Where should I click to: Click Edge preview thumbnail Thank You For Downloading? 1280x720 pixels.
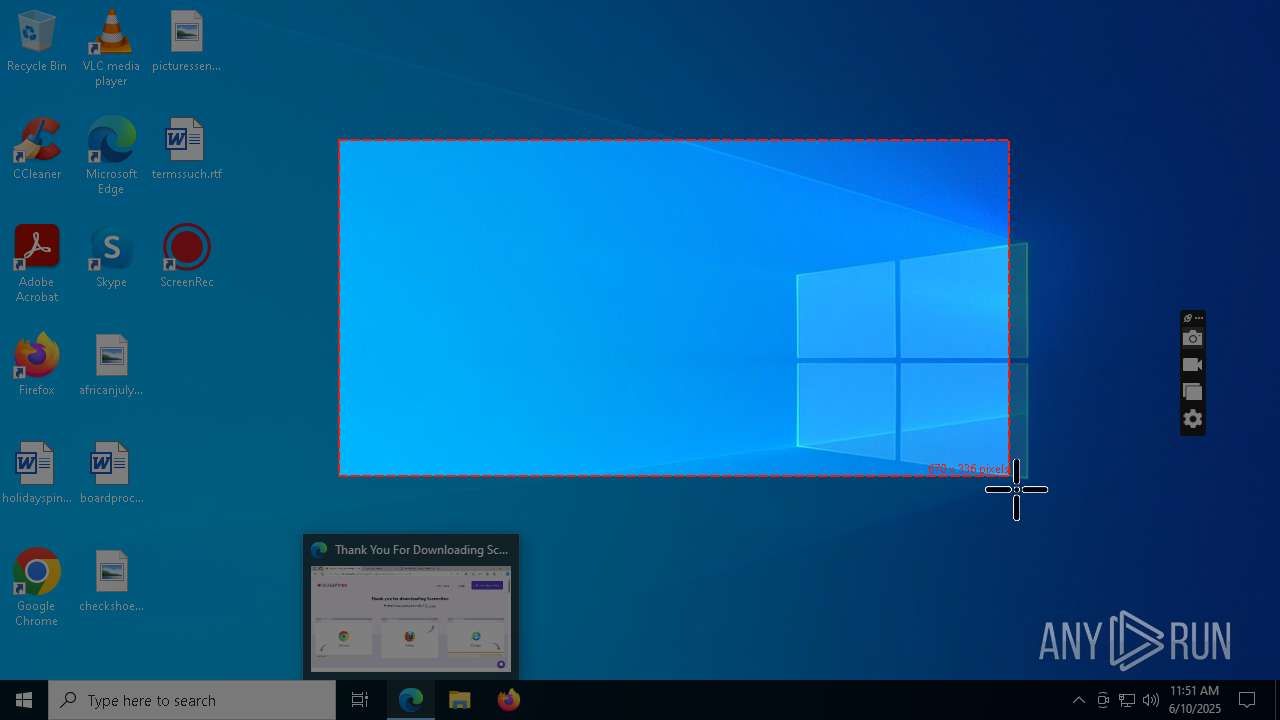click(x=411, y=607)
